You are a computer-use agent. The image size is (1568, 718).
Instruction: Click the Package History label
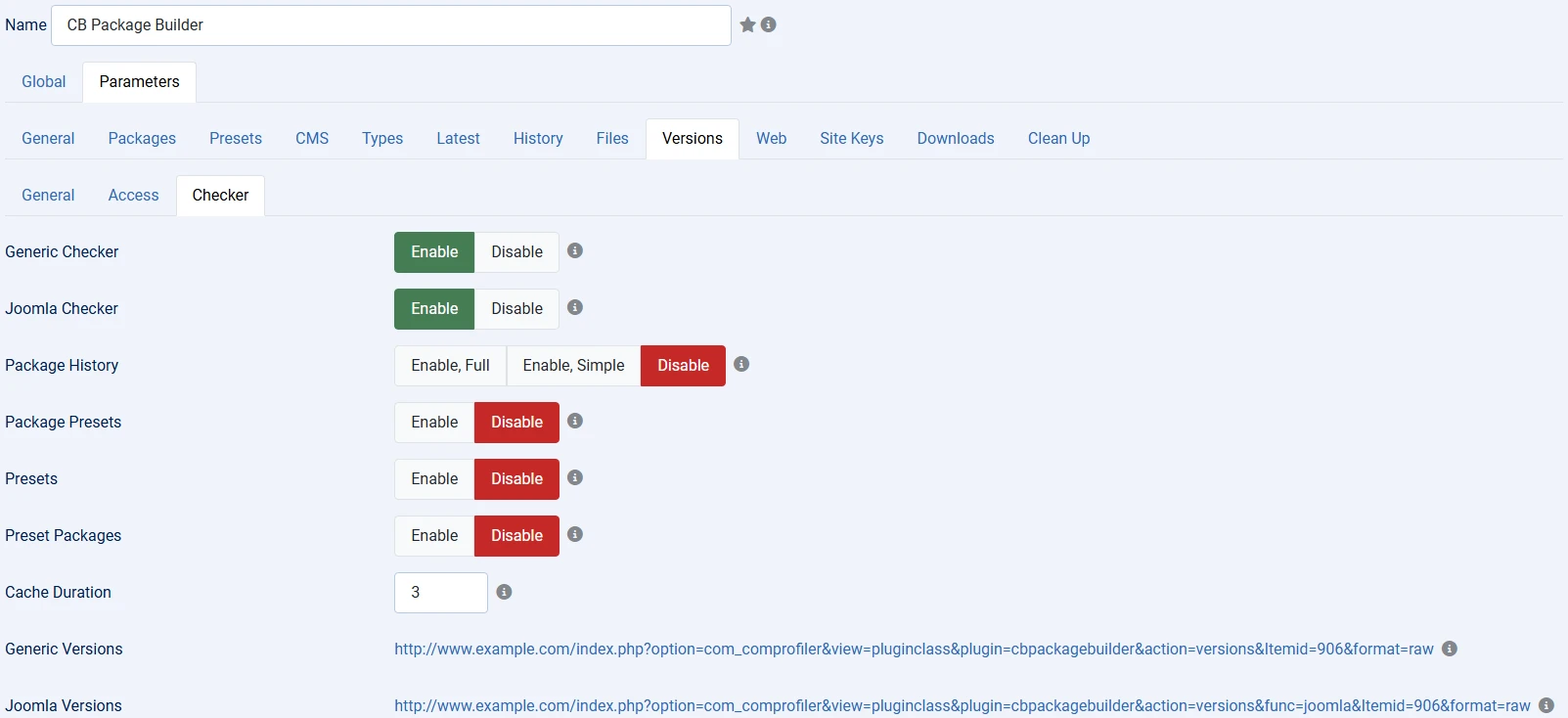tap(62, 366)
